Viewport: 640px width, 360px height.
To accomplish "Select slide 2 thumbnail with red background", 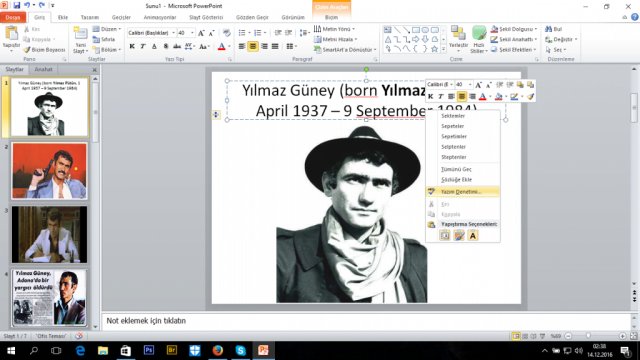I will click(49, 171).
